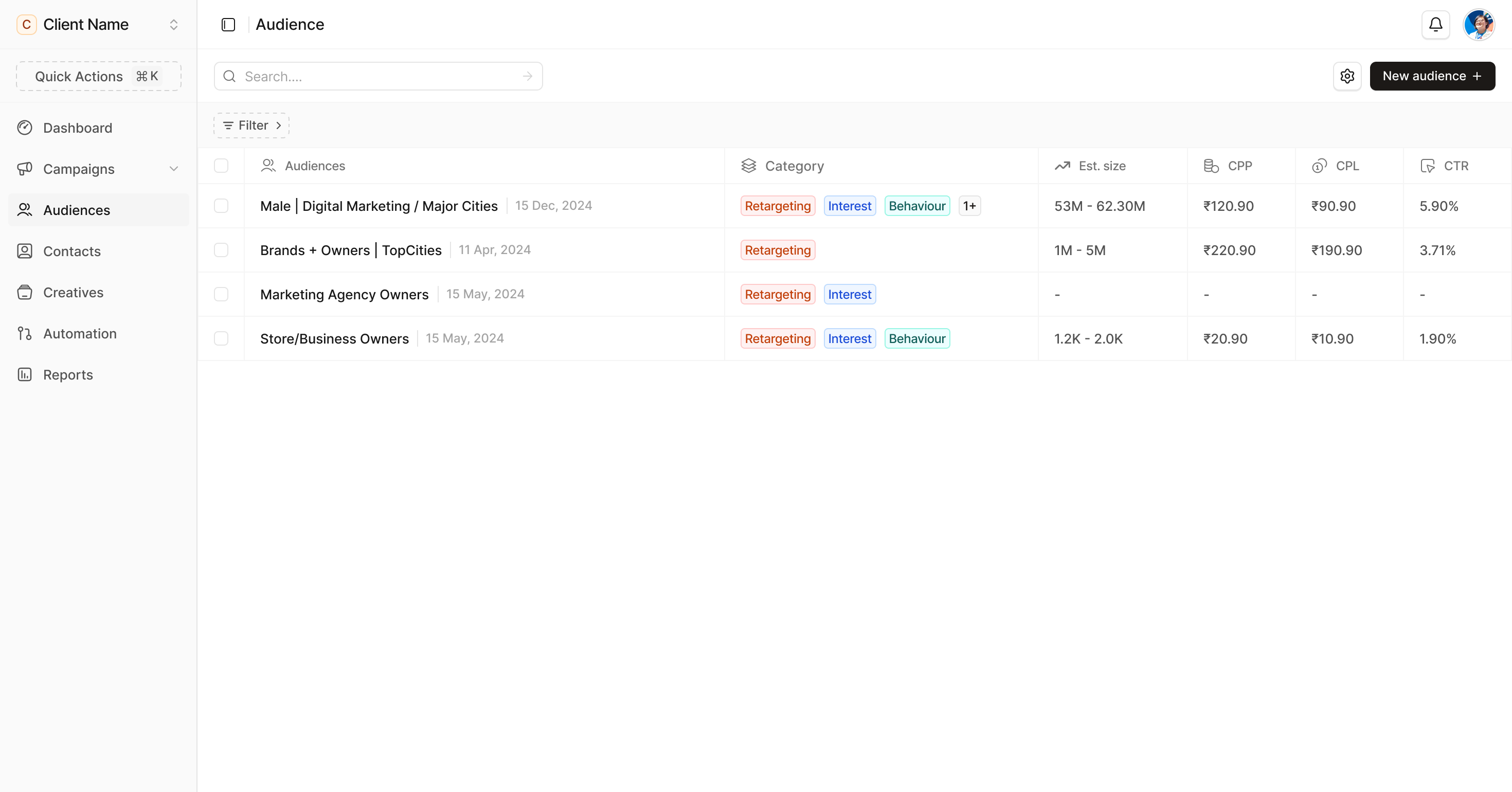Click the 53M - 62.30M size value
Image resolution: width=1512 pixels, height=792 pixels.
[x=1100, y=206]
